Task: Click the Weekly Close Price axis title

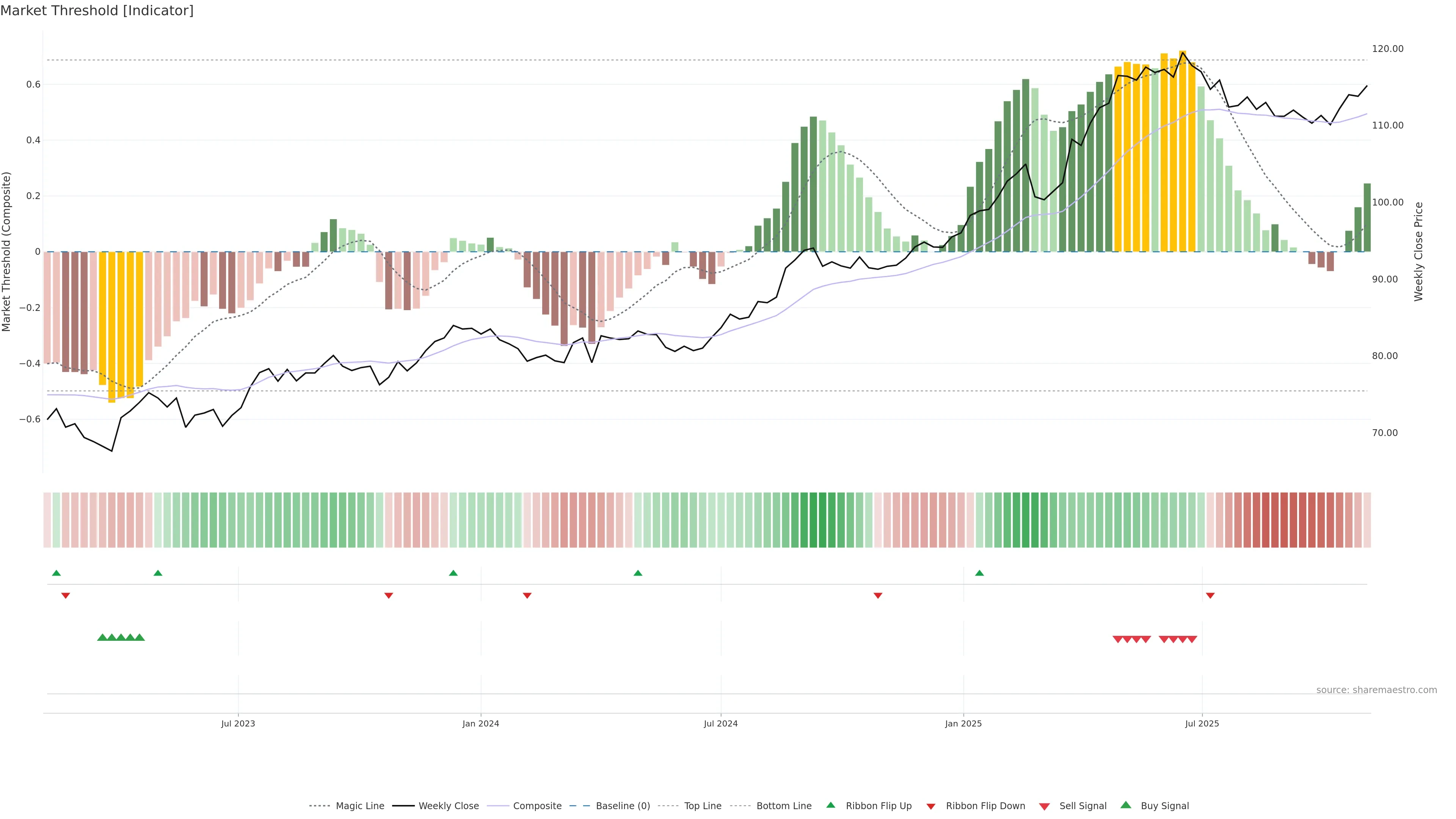Action: [1418, 251]
